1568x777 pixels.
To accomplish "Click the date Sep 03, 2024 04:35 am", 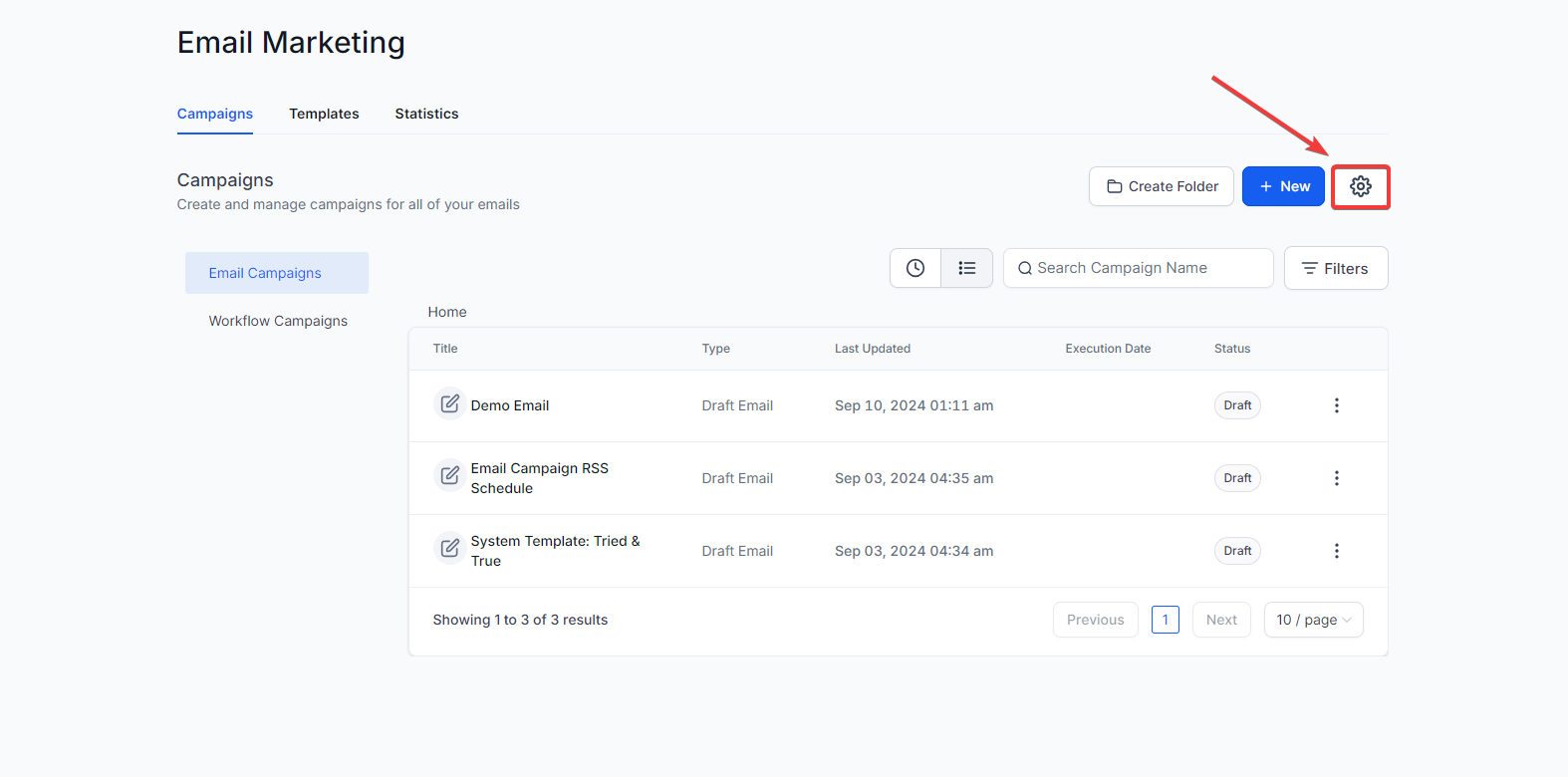I will click(x=914, y=478).
